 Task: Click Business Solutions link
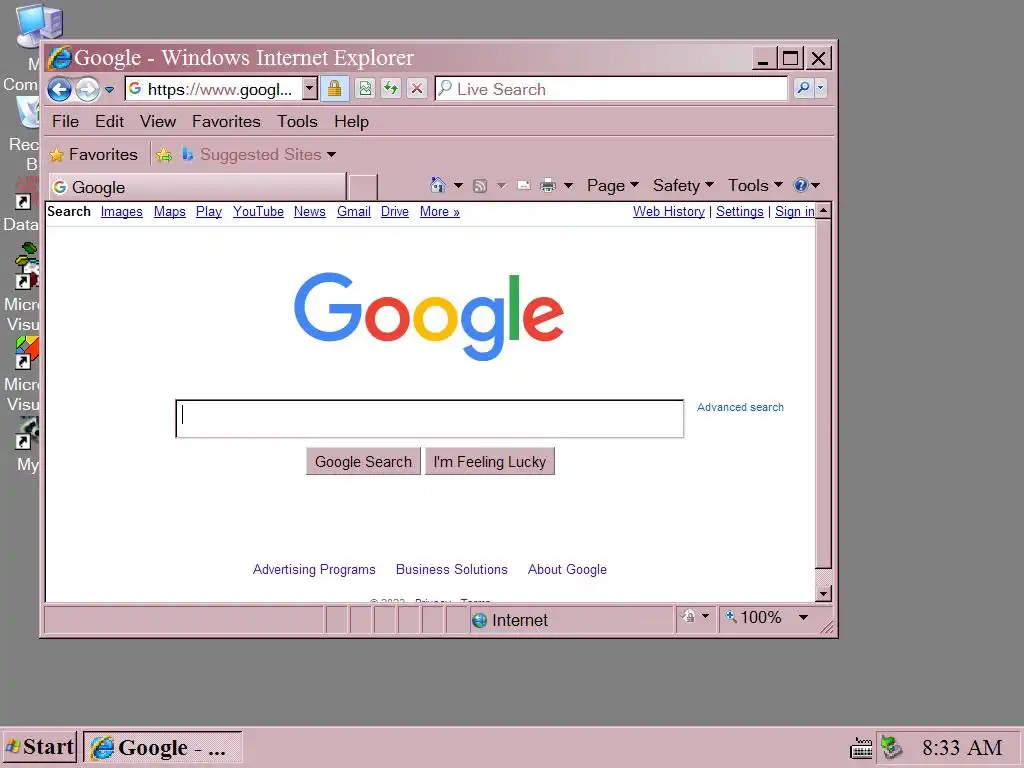(x=451, y=569)
